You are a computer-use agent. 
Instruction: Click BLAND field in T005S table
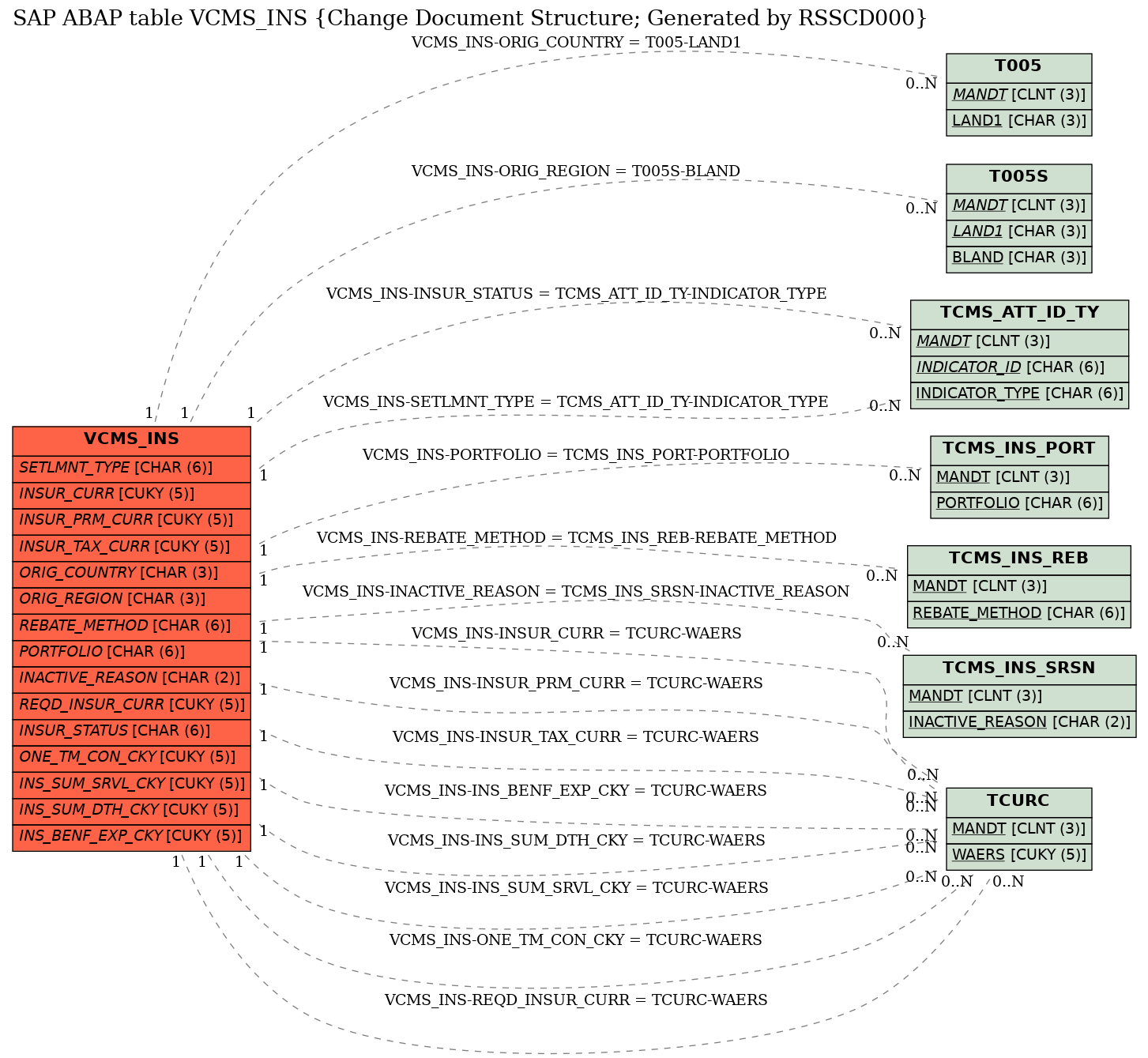tap(1018, 259)
